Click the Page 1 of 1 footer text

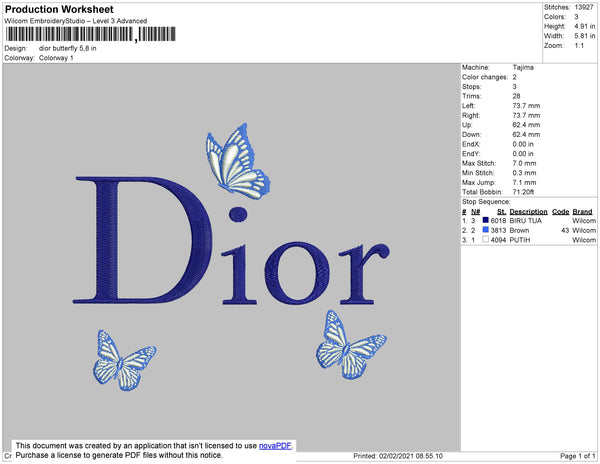[577, 456]
